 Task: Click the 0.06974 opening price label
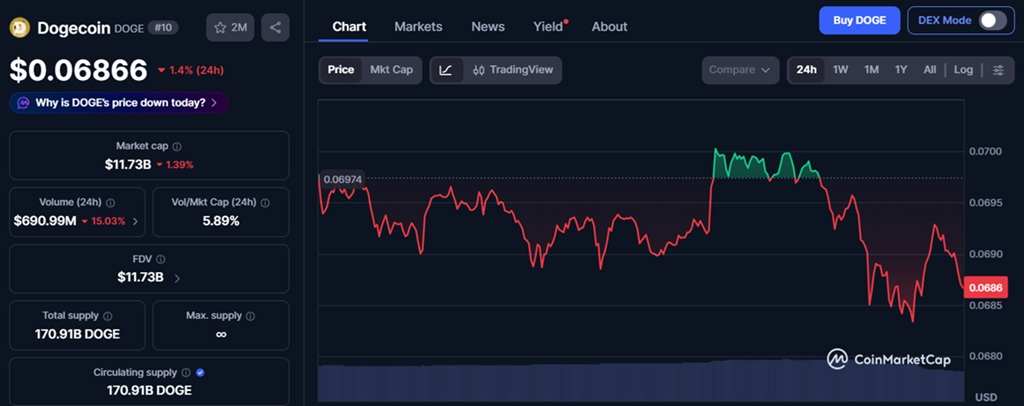tap(343, 179)
